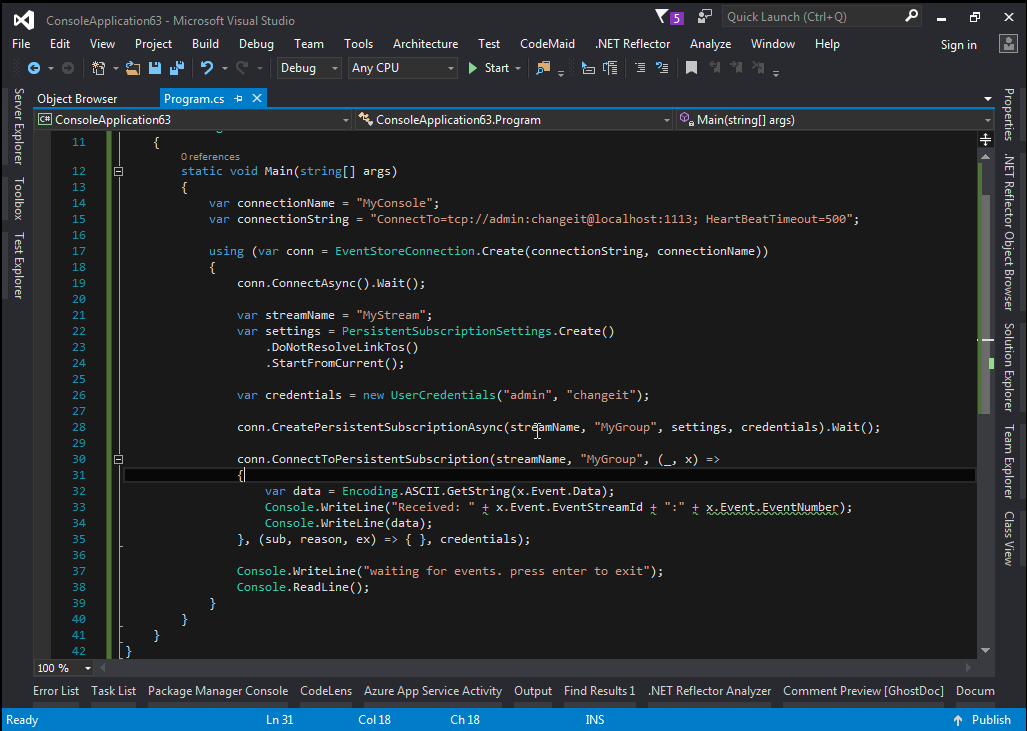This screenshot has width=1027, height=731.
Task: Close the Program.cs tab
Action: pyautogui.click(x=257, y=98)
